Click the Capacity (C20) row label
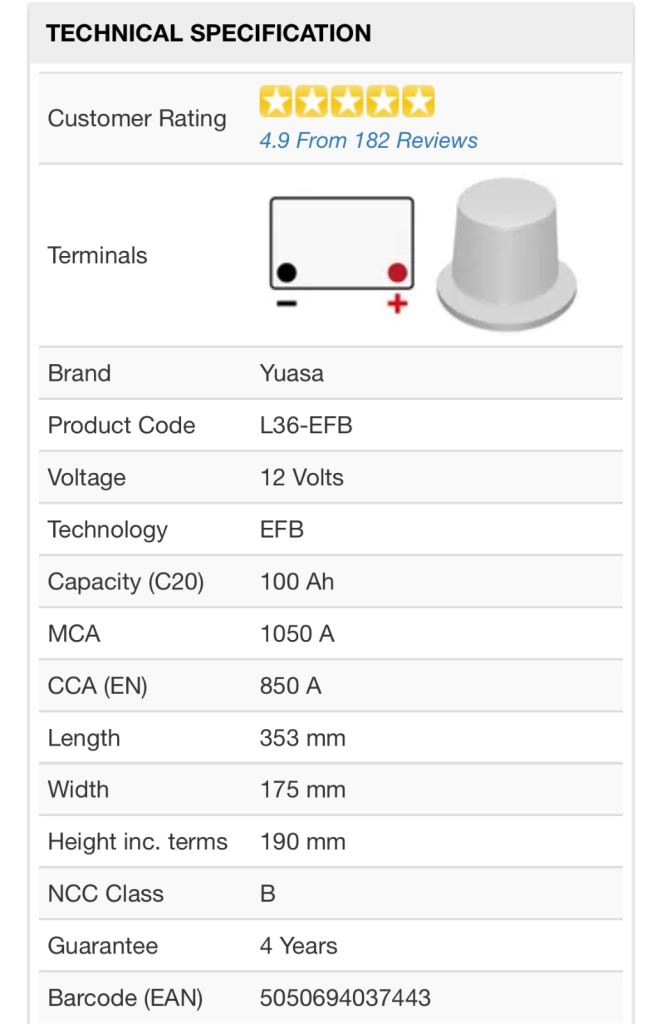The height and width of the screenshot is (1024, 662). pos(126,582)
